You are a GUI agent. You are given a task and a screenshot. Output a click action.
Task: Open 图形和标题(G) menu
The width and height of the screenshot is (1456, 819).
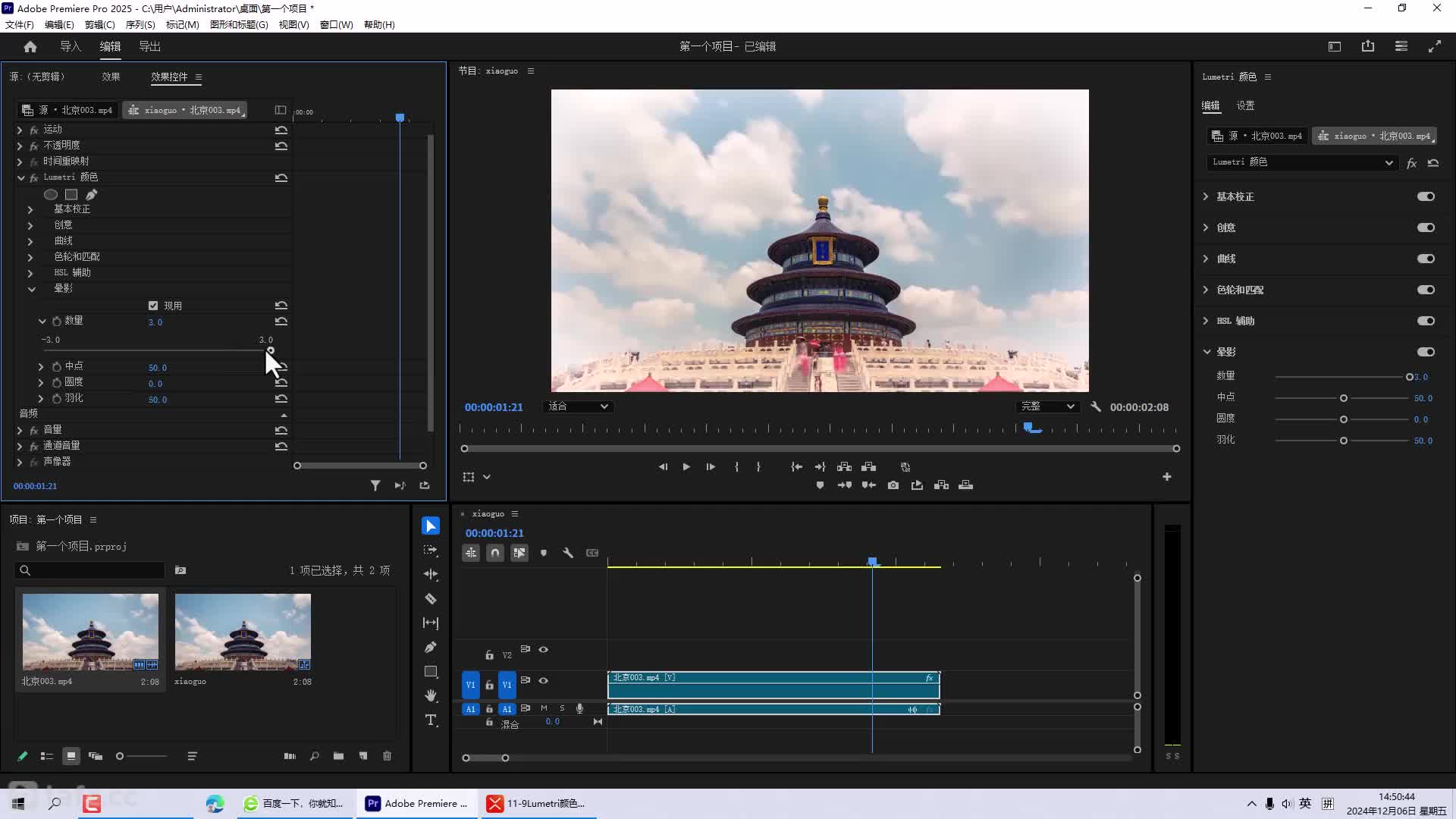pos(239,24)
